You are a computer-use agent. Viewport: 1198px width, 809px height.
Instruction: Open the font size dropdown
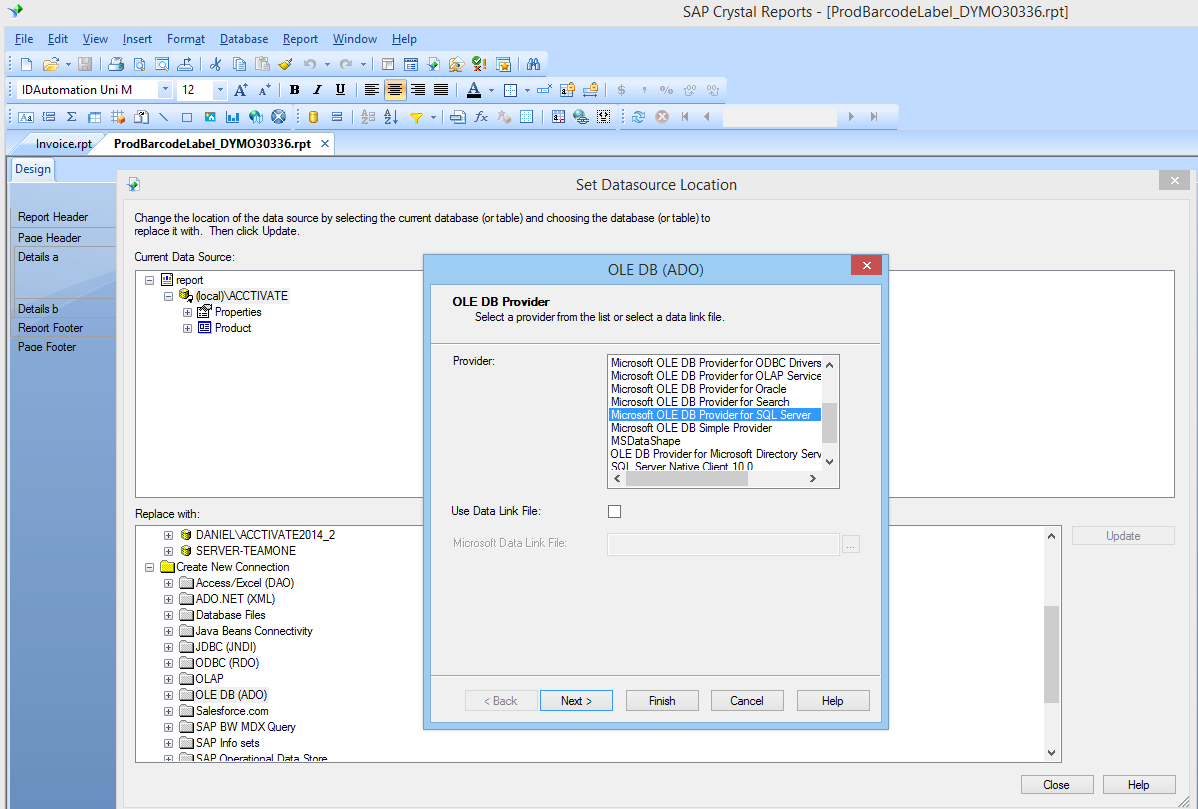coord(220,90)
